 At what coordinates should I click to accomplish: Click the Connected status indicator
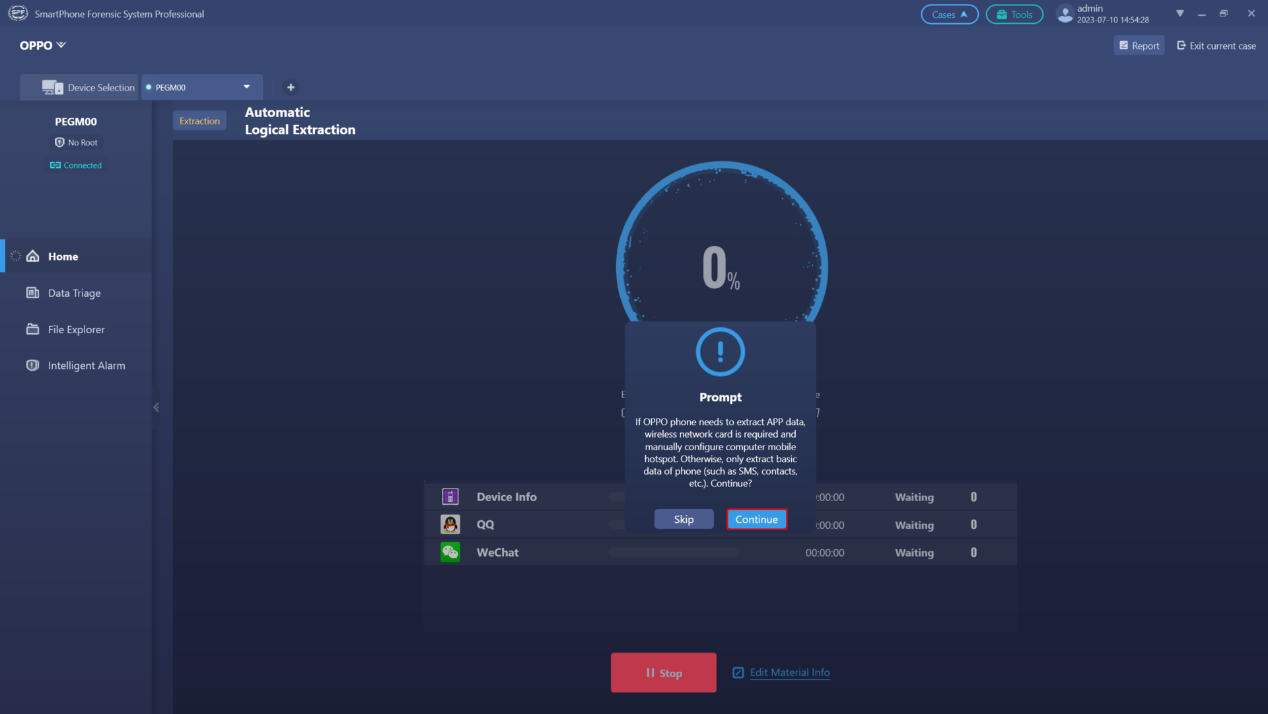[76, 165]
